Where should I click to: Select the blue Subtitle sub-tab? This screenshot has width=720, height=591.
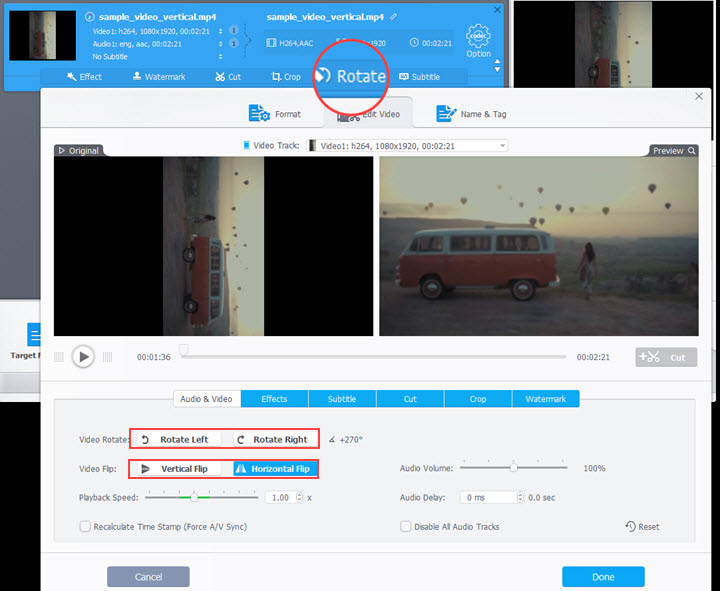pos(342,399)
